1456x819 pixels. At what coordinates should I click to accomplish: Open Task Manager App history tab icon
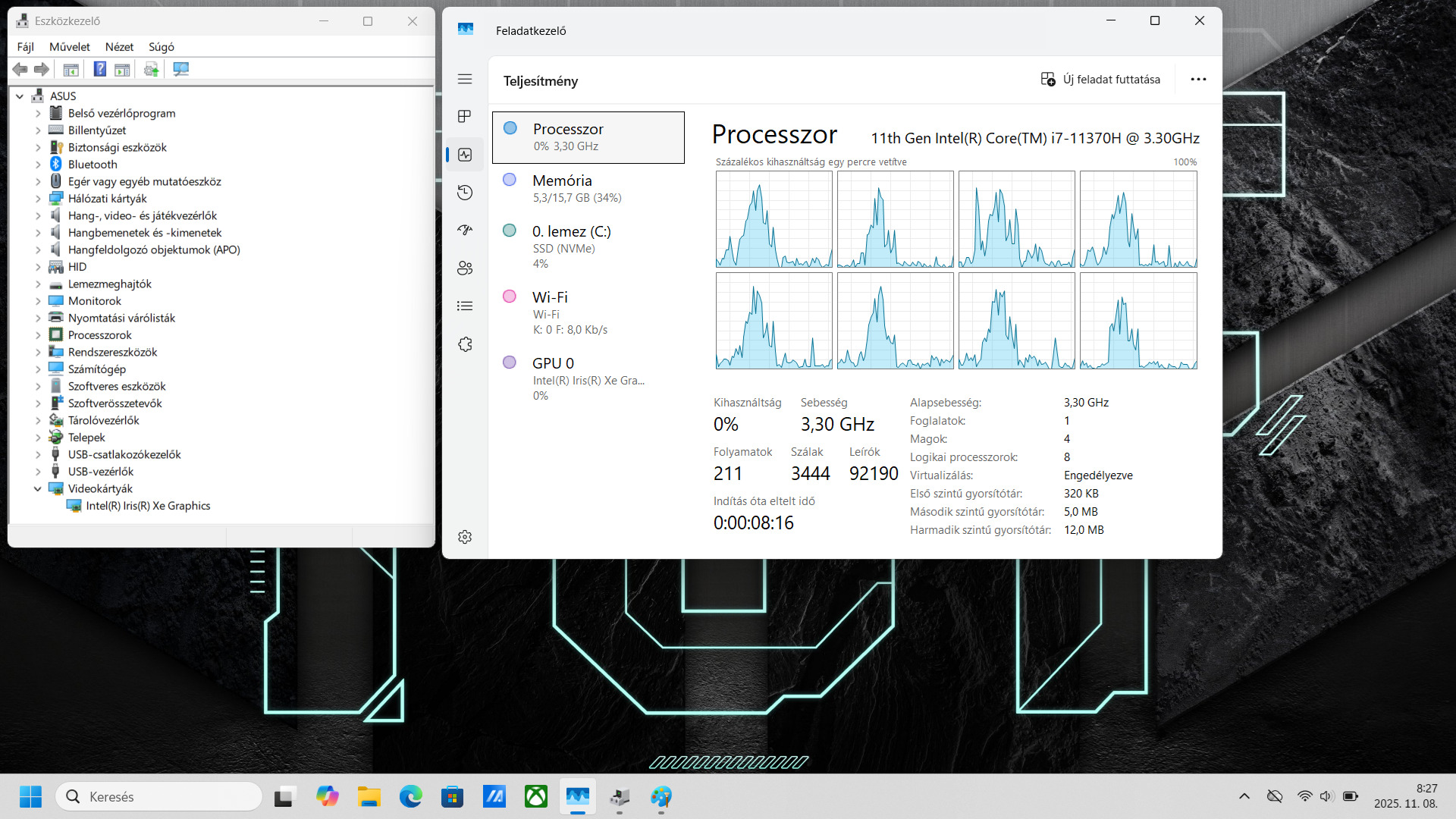465,193
